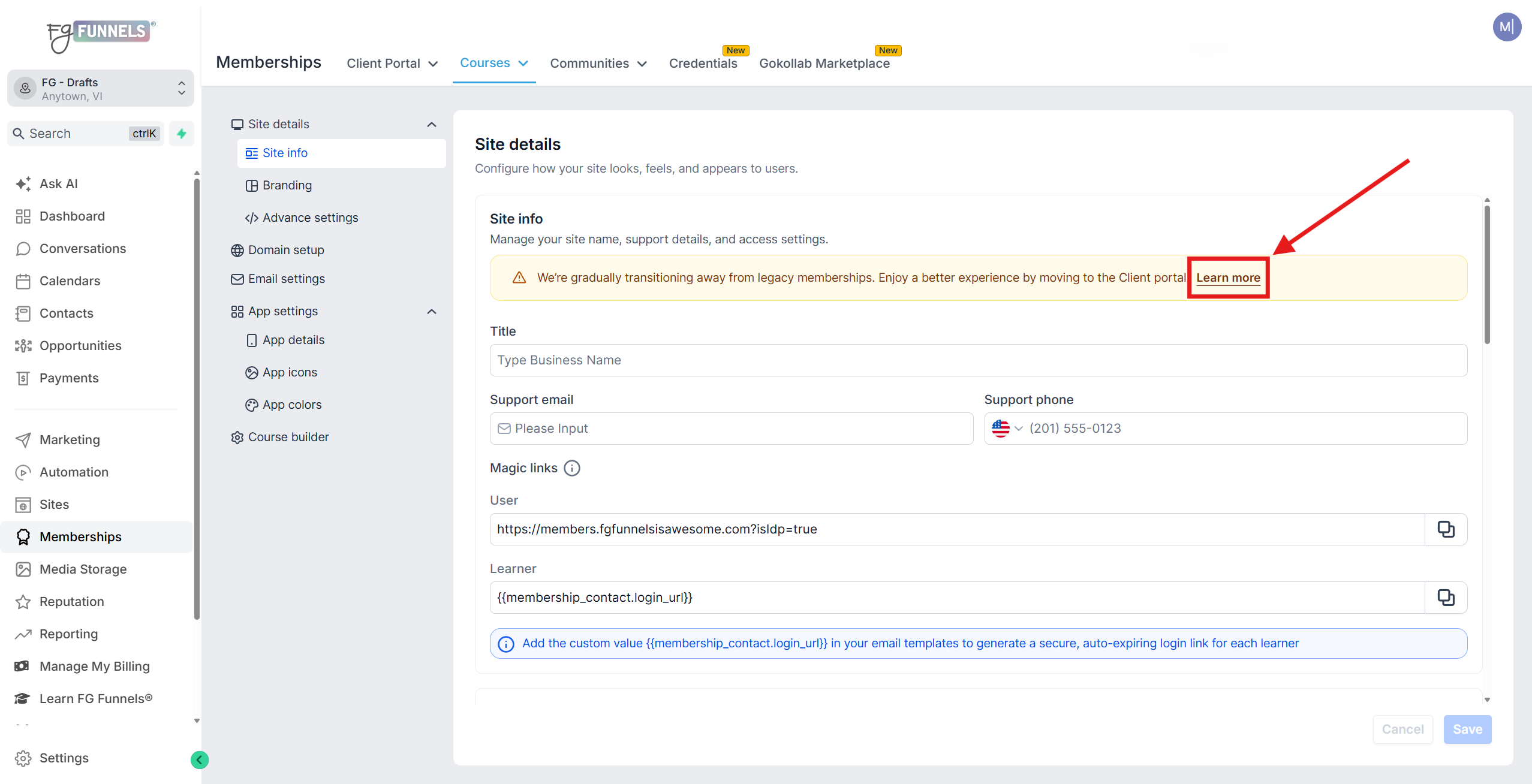Focus the Support email input
This screenshot has height=784, width=1532.
pyautogui.click(x=732, y=429)
